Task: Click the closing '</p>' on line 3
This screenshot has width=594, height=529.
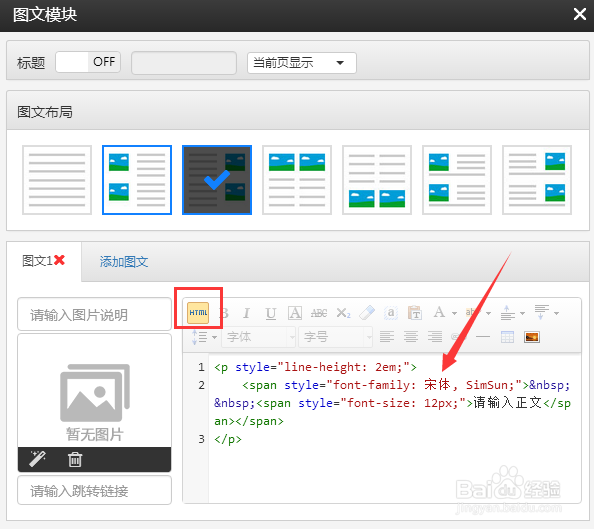Action: tap(228, 439)
